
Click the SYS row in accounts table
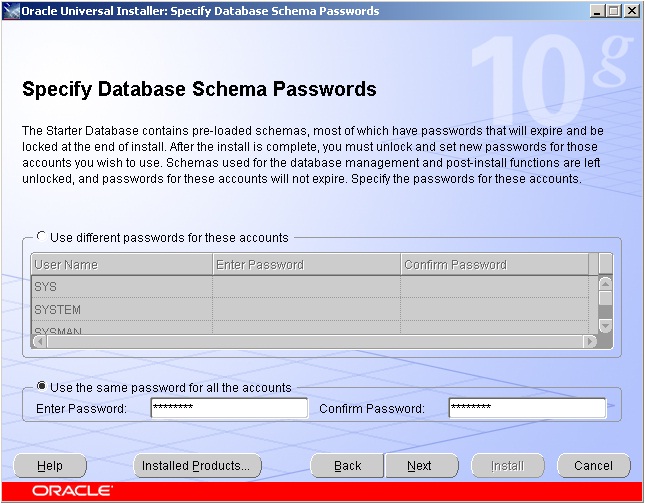121,287
